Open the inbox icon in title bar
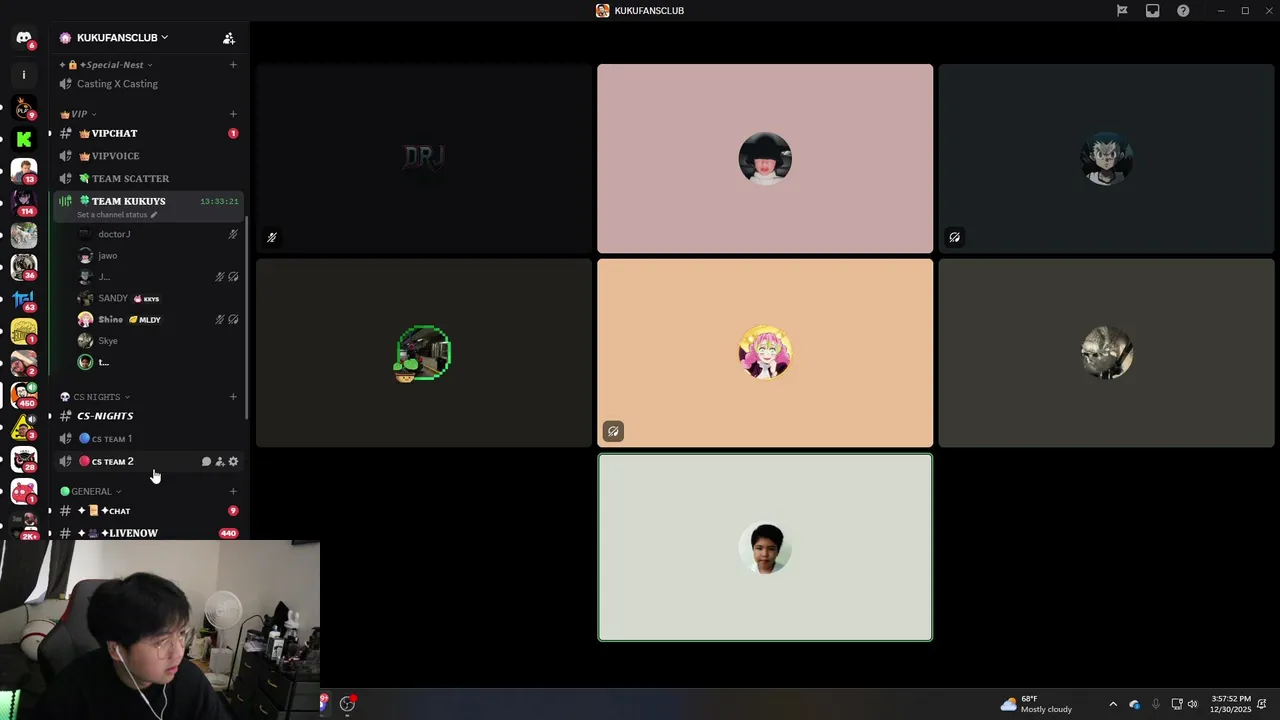1280x720 pixels. [1153, 11]
